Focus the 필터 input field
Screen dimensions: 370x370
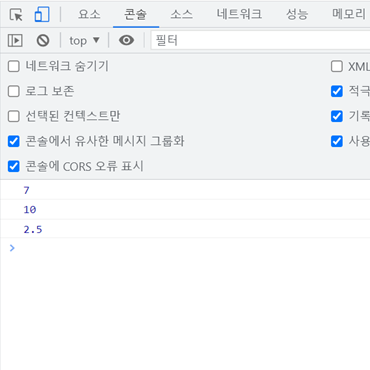pos(260,40)
